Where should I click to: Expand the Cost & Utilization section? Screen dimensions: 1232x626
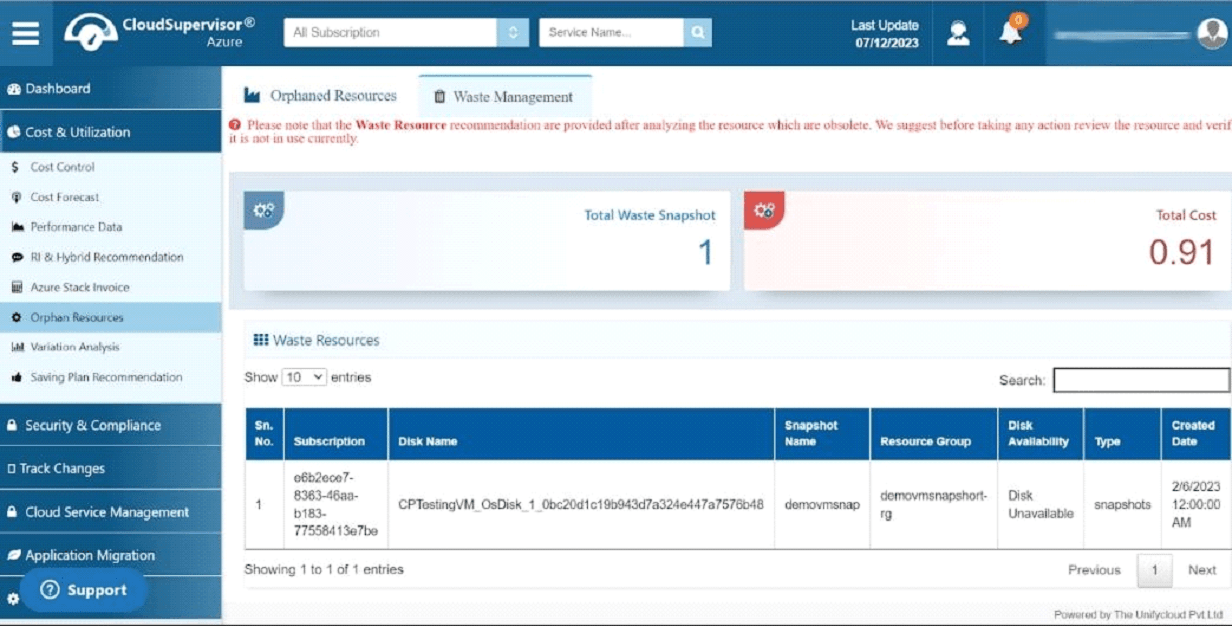click(111, 132)
